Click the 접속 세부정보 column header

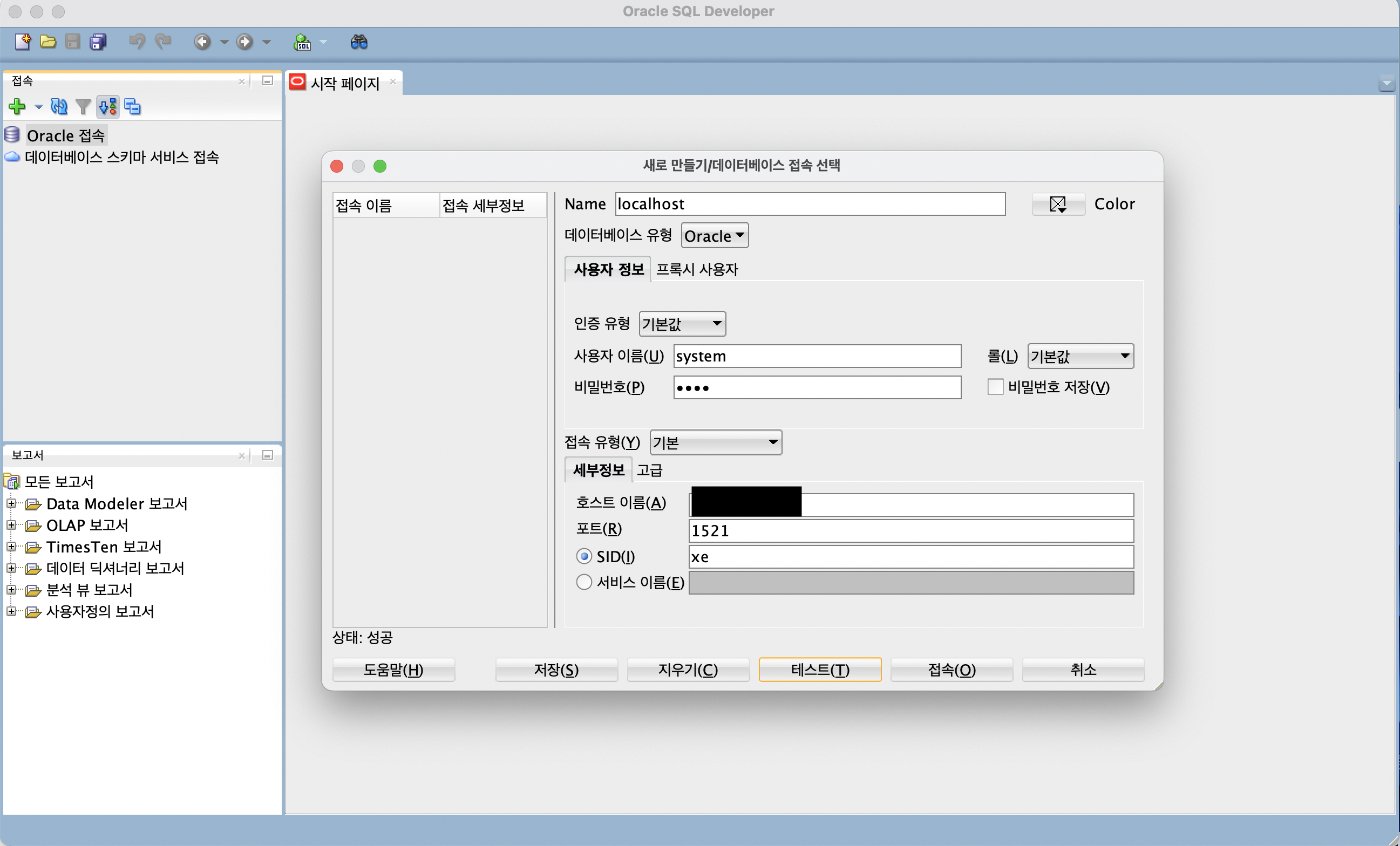tap(493, 205)
